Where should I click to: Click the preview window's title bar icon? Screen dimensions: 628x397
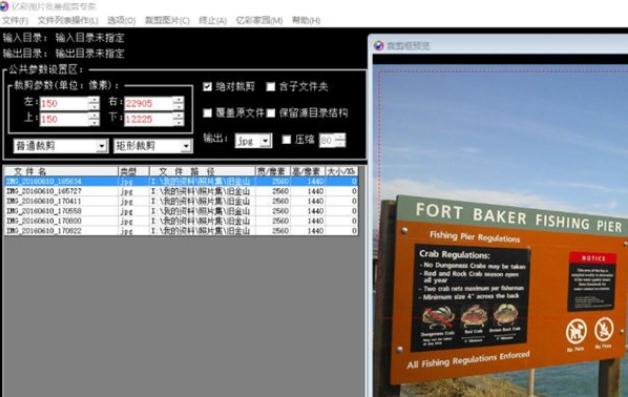(378, 46)
